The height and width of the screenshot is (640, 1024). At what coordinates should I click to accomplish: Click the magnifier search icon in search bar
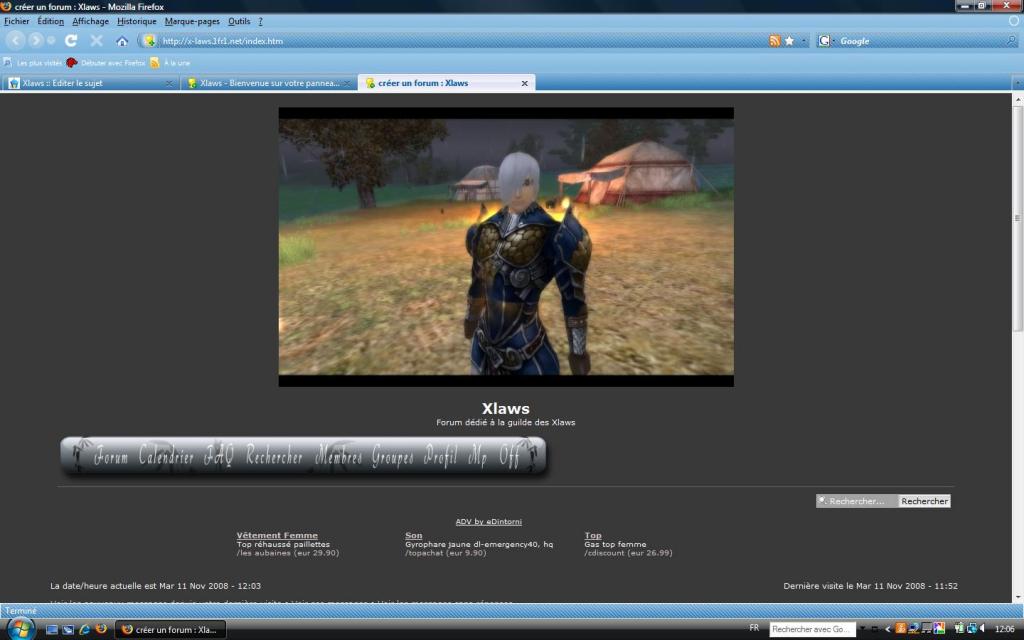coord(1012,40)
